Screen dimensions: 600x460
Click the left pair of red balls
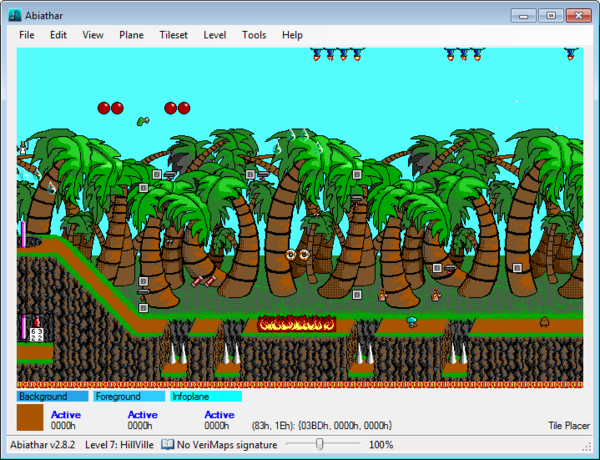[110, 108]
